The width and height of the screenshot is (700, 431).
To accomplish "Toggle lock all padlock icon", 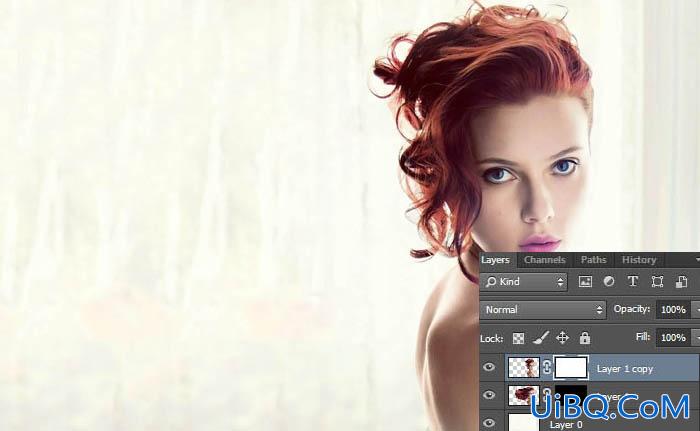I will coord(585,338).
